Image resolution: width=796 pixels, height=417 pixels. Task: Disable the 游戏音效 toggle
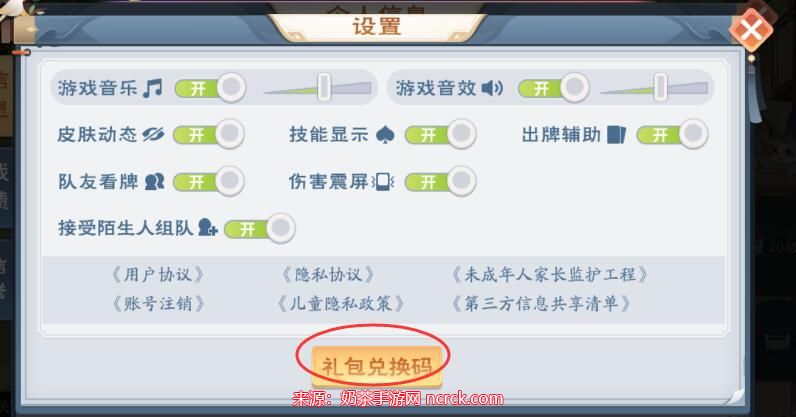(553, 88)
